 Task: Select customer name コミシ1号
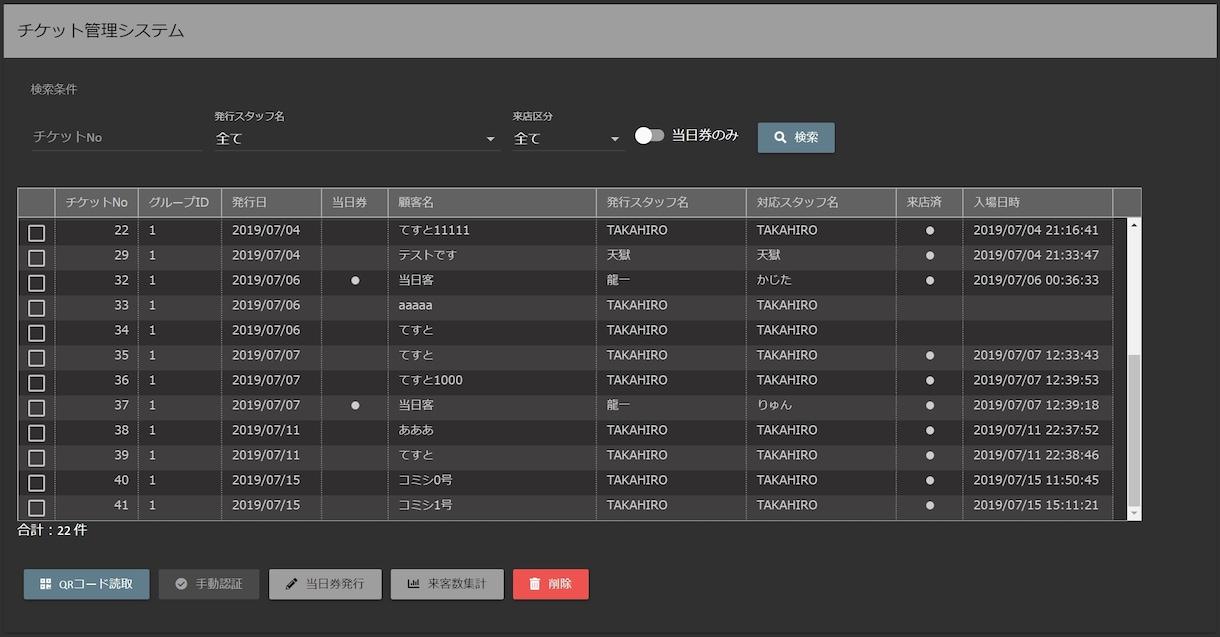click(425, 505)
